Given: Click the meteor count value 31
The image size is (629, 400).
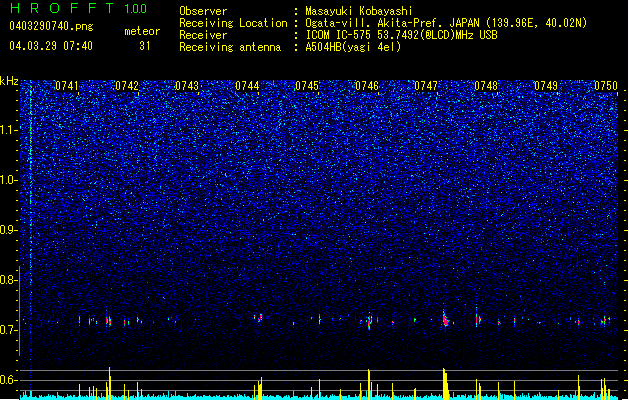Looking at the screenshot, I should 145,46.
